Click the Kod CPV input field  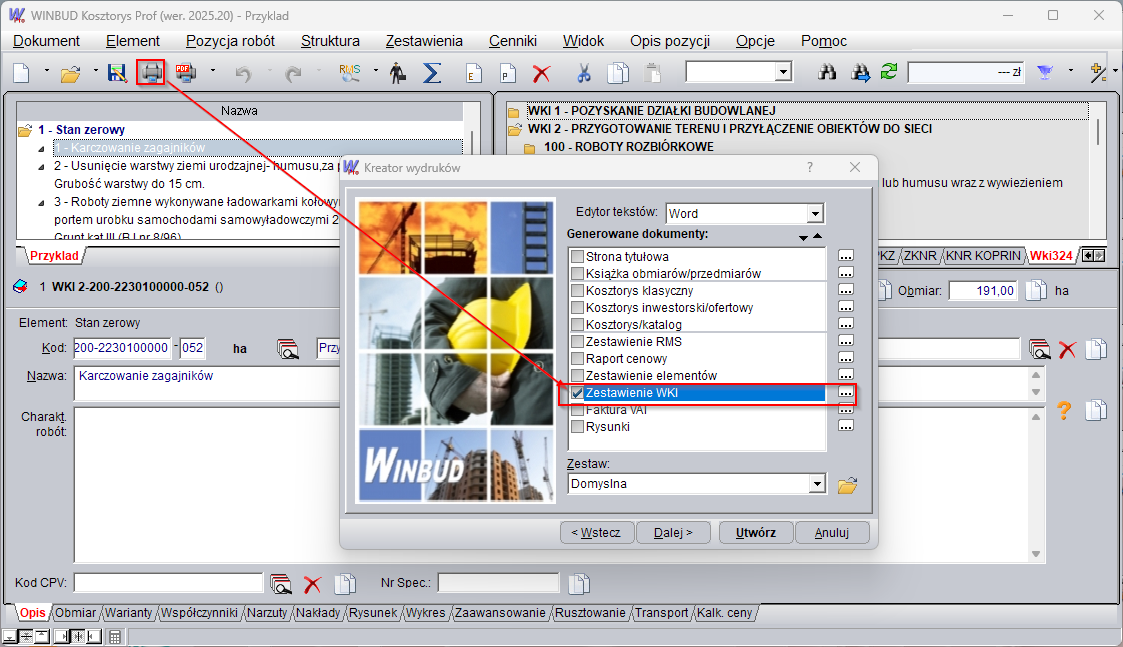[x=168, y=583]
